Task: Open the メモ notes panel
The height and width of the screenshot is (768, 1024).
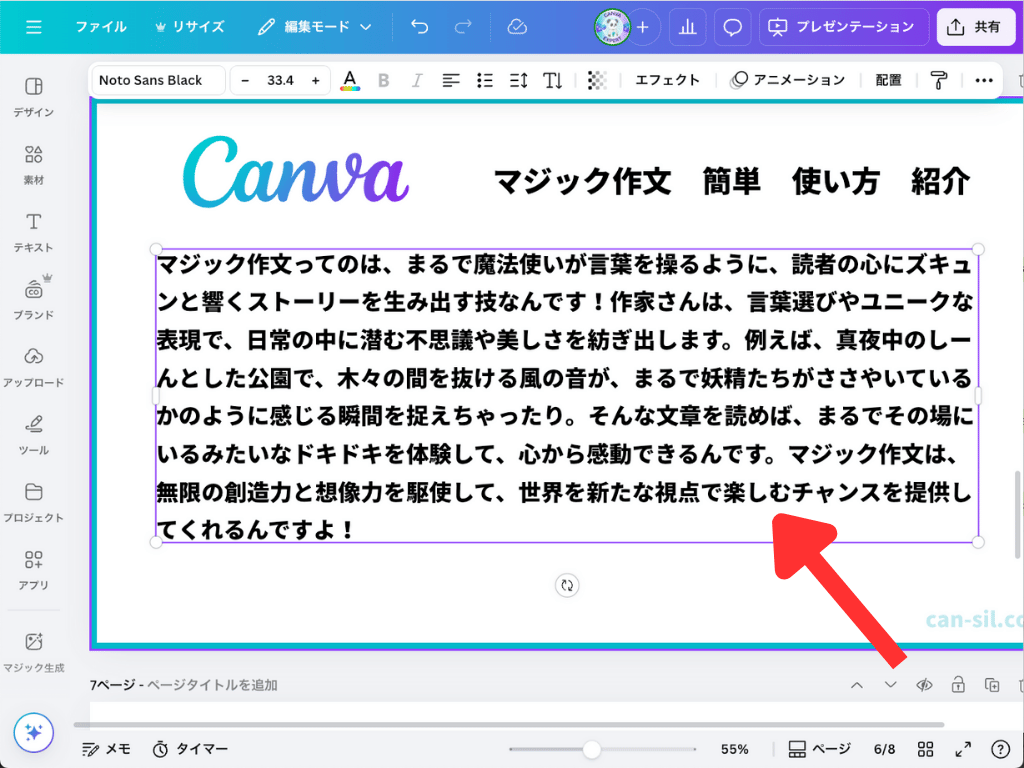Action: (106, 749)
